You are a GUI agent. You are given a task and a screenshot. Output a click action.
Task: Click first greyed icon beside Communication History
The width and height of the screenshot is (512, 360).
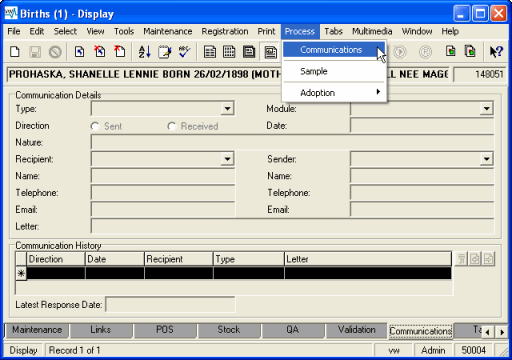[x=462, y=259]
